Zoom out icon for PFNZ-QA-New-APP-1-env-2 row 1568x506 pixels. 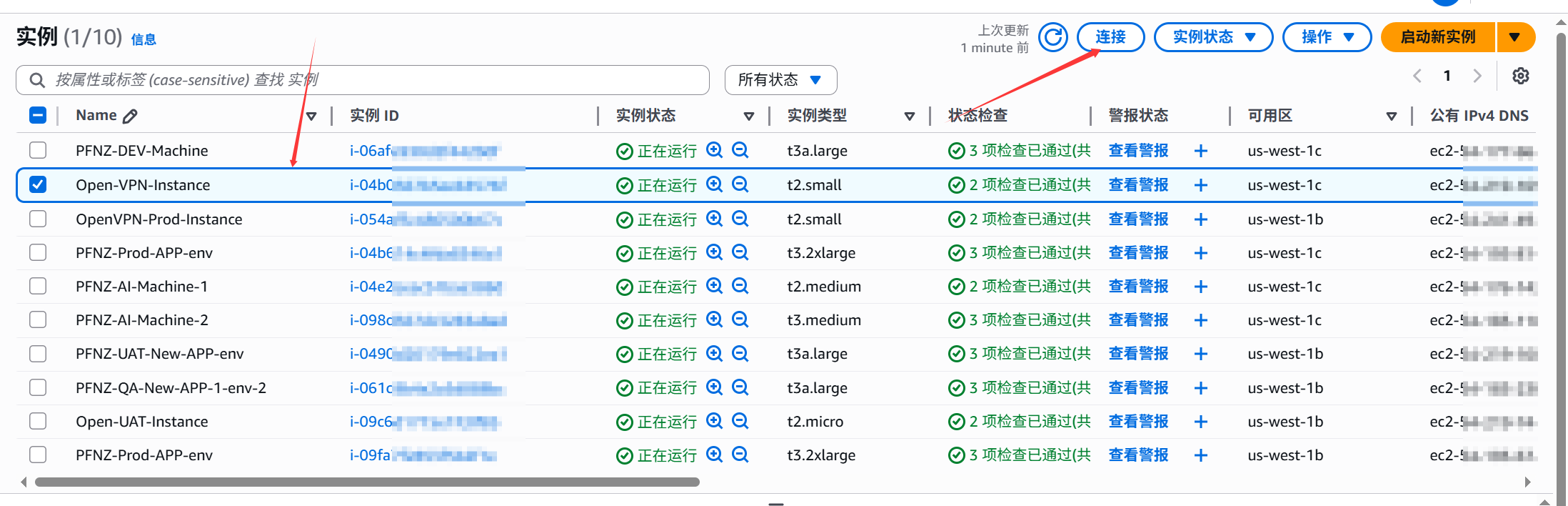click(740, 387)
